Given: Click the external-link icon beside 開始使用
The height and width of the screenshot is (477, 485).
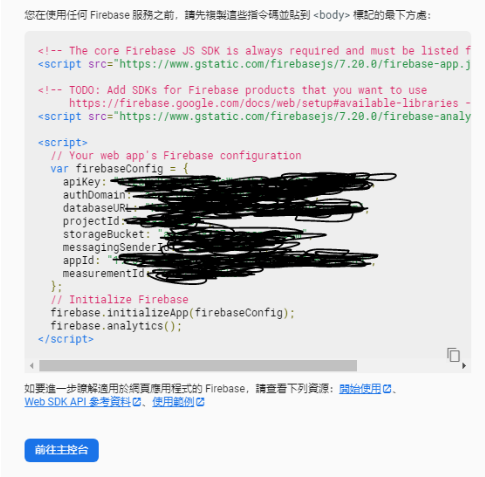Looking at the screenshot, I should click(387, 389).
